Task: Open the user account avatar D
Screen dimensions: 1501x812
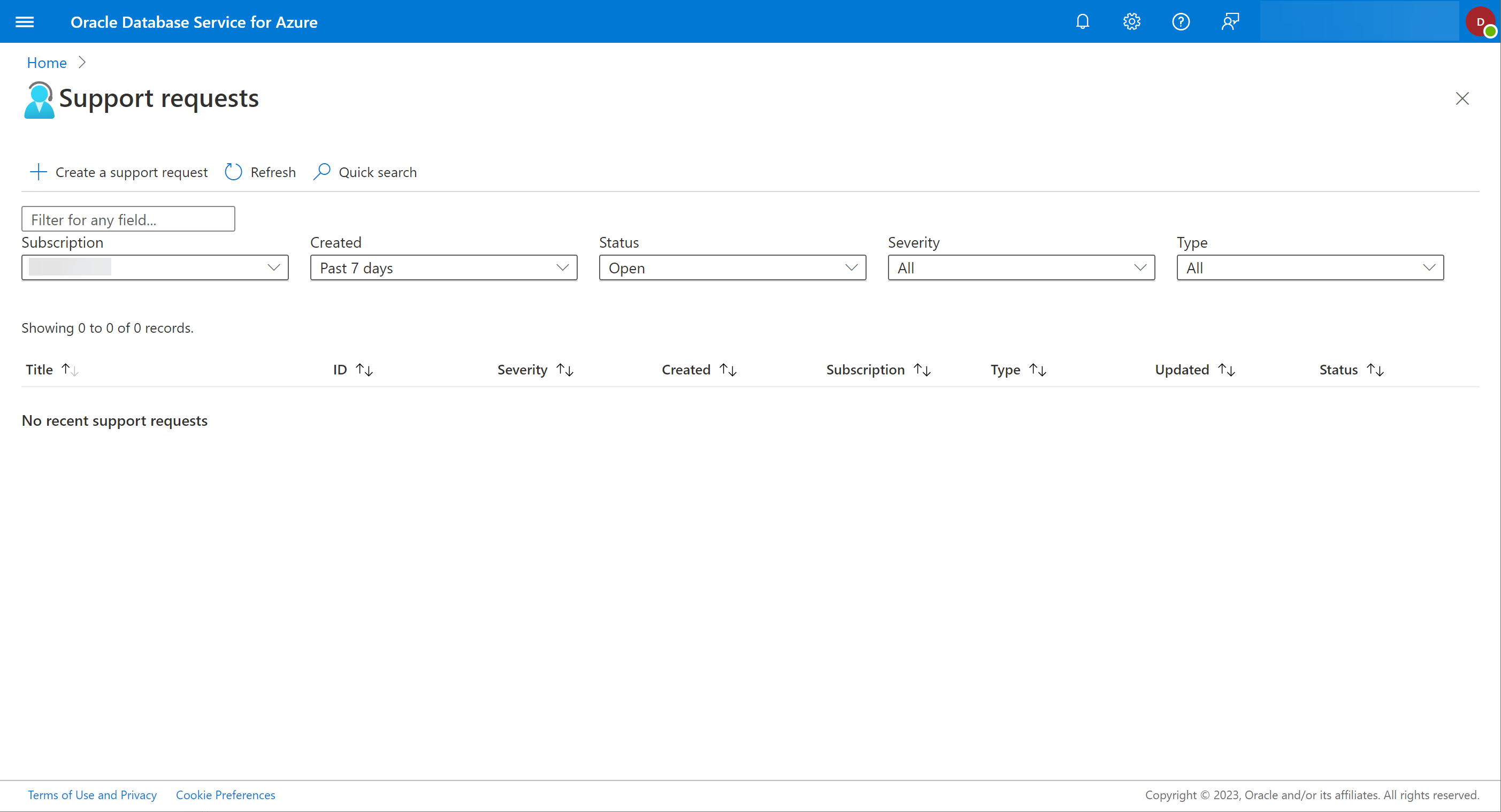Action: point(1481,22)
